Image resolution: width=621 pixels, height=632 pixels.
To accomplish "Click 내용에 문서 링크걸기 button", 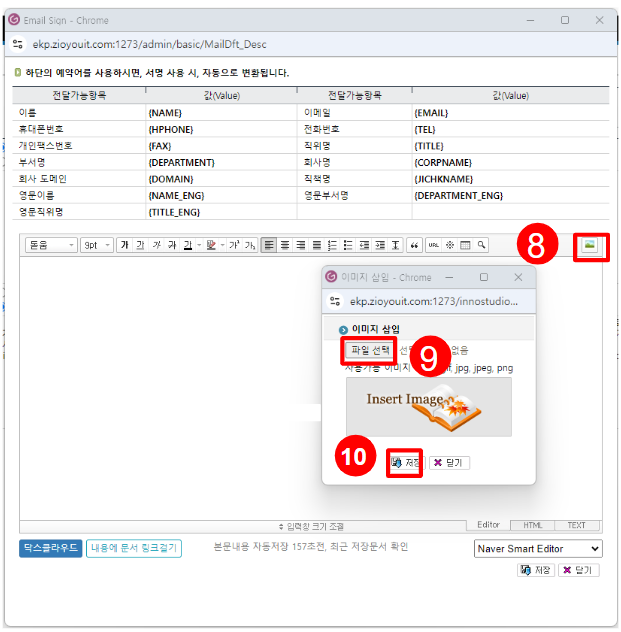I will pyautogui.click(x=134, y=548).
